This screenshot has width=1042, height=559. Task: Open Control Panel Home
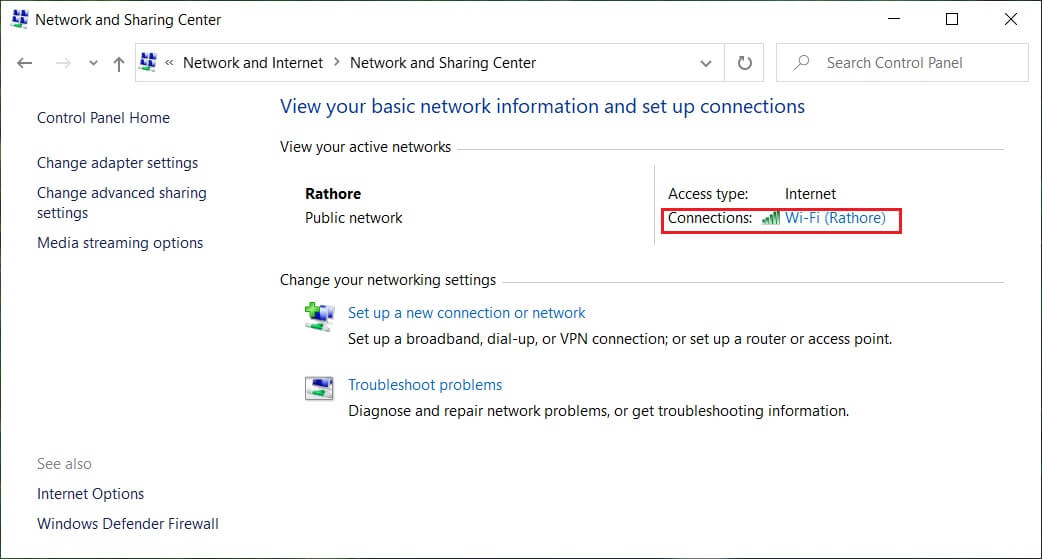[x=103, y=118]
